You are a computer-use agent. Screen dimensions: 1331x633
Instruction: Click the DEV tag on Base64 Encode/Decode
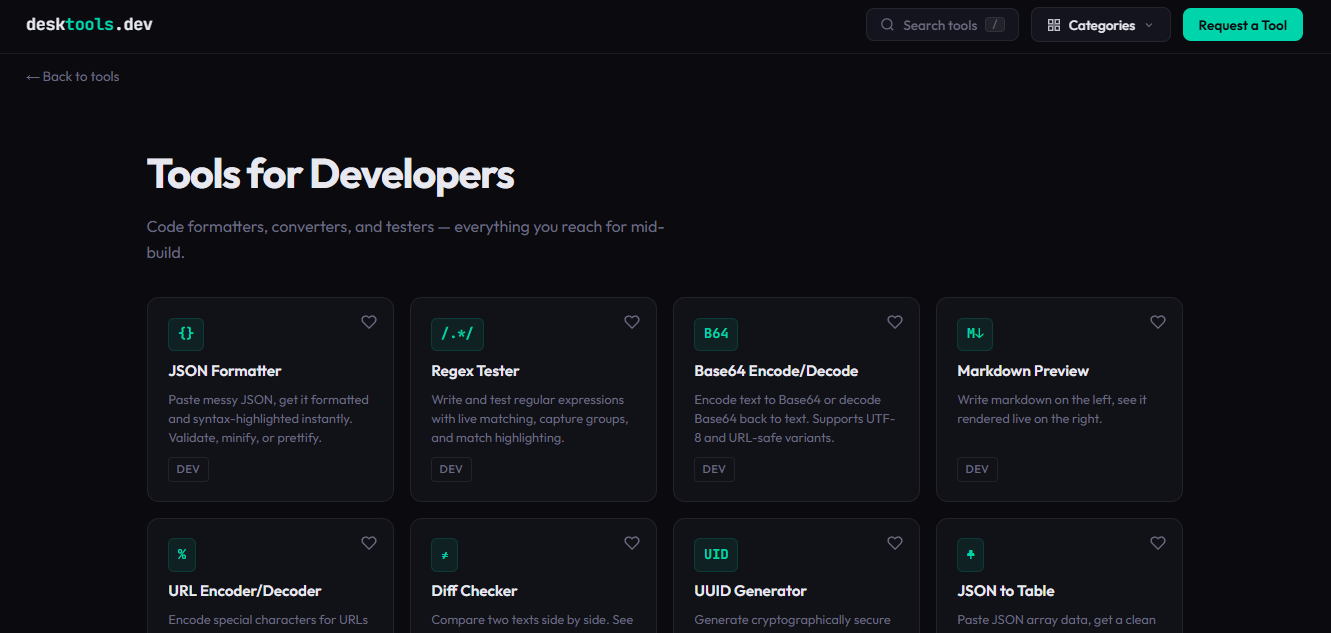(714, 468)
